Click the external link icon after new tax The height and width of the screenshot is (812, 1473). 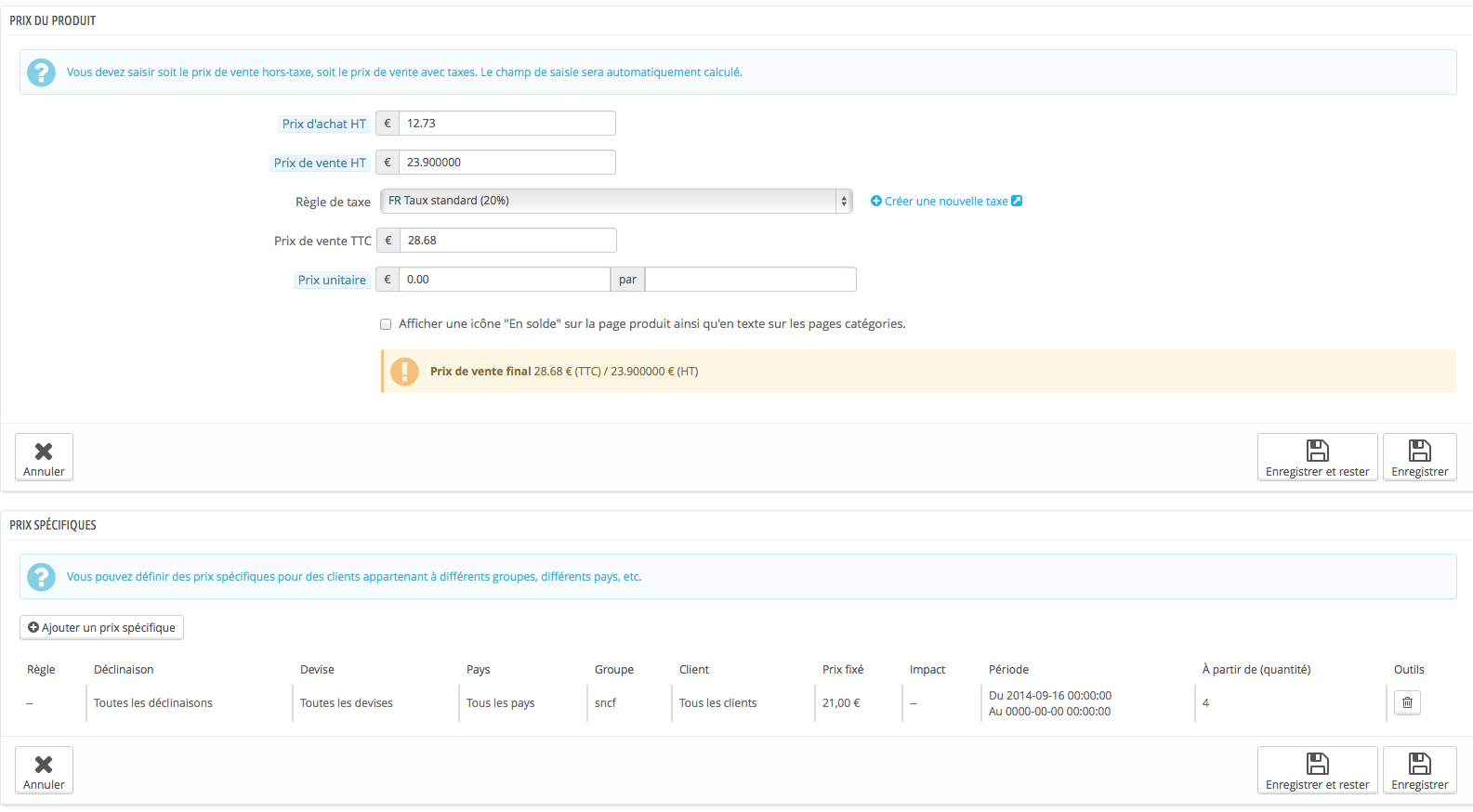point(1017,201)
